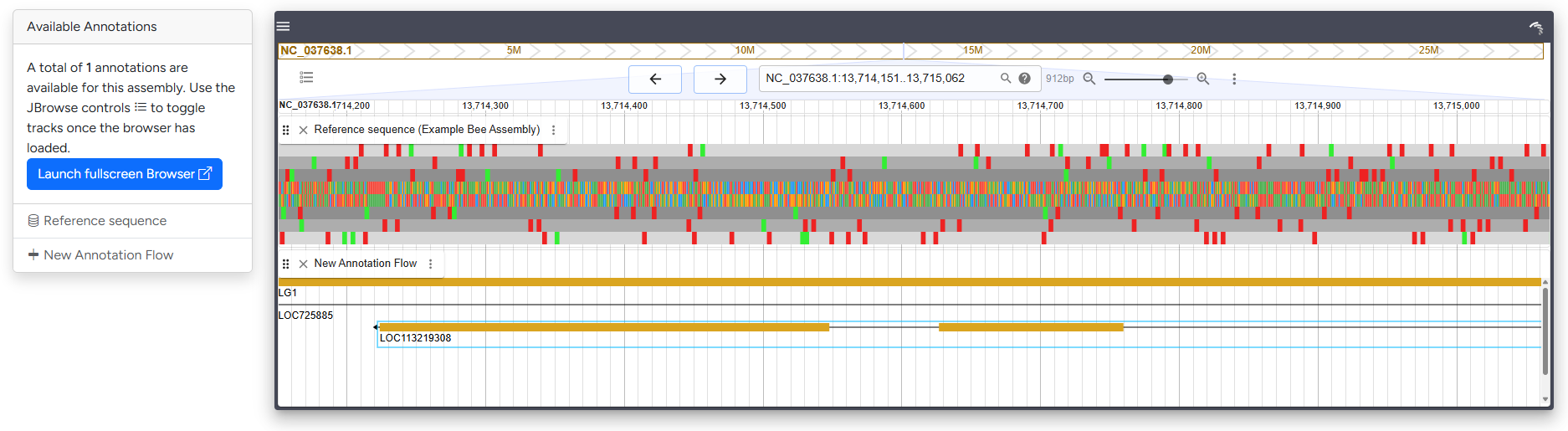
Task: Click the 13,714,600 ruler position label
Action: tap(901, 106)
